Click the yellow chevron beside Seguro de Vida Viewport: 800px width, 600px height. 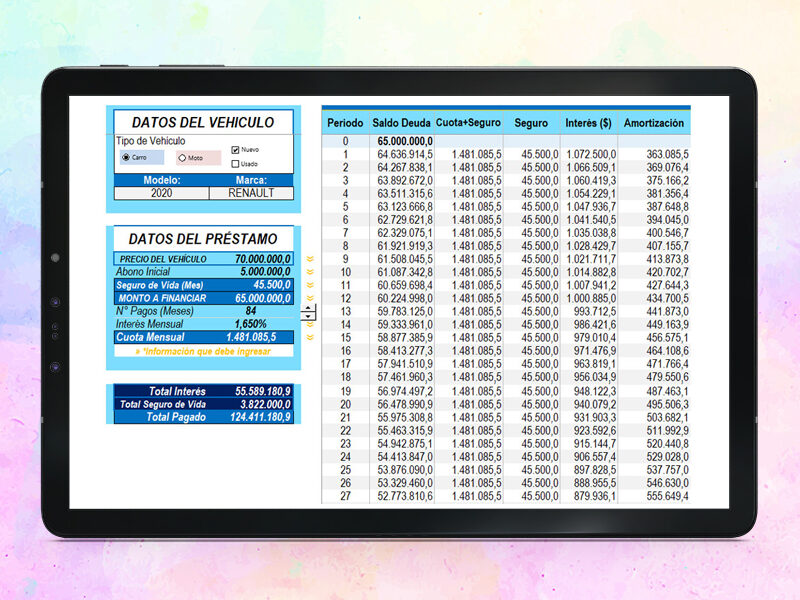[310, 285]
